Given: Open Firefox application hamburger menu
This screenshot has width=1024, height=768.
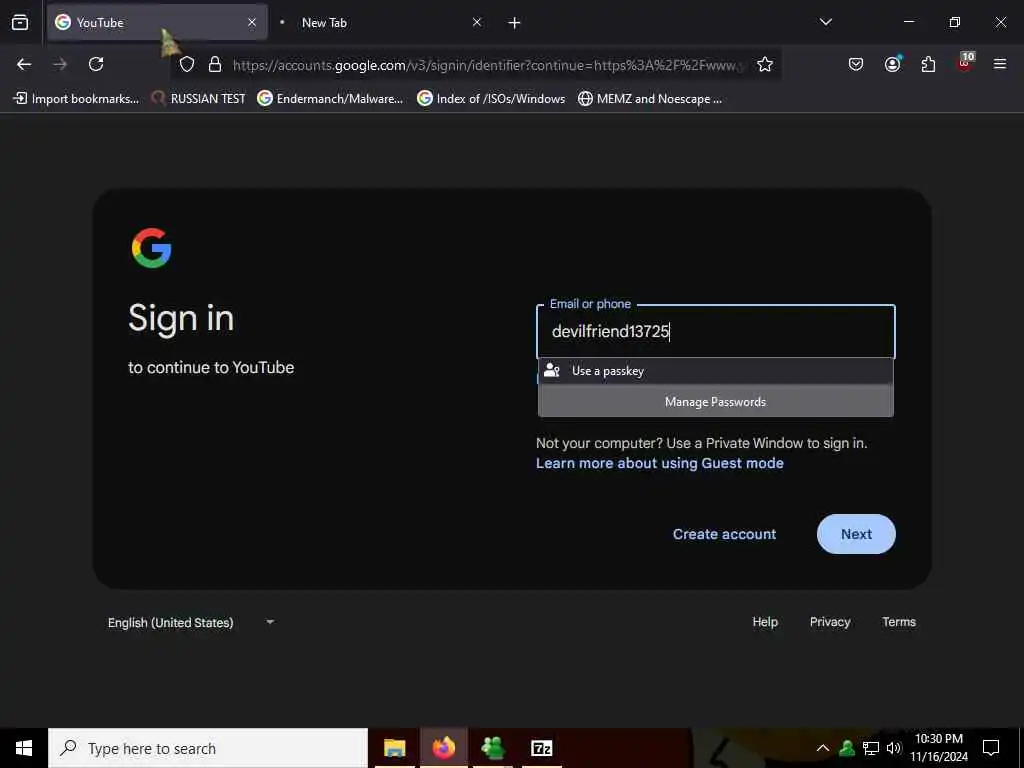Looking at the screenshot, I should pyautogui.click(x=1000, y=64).
